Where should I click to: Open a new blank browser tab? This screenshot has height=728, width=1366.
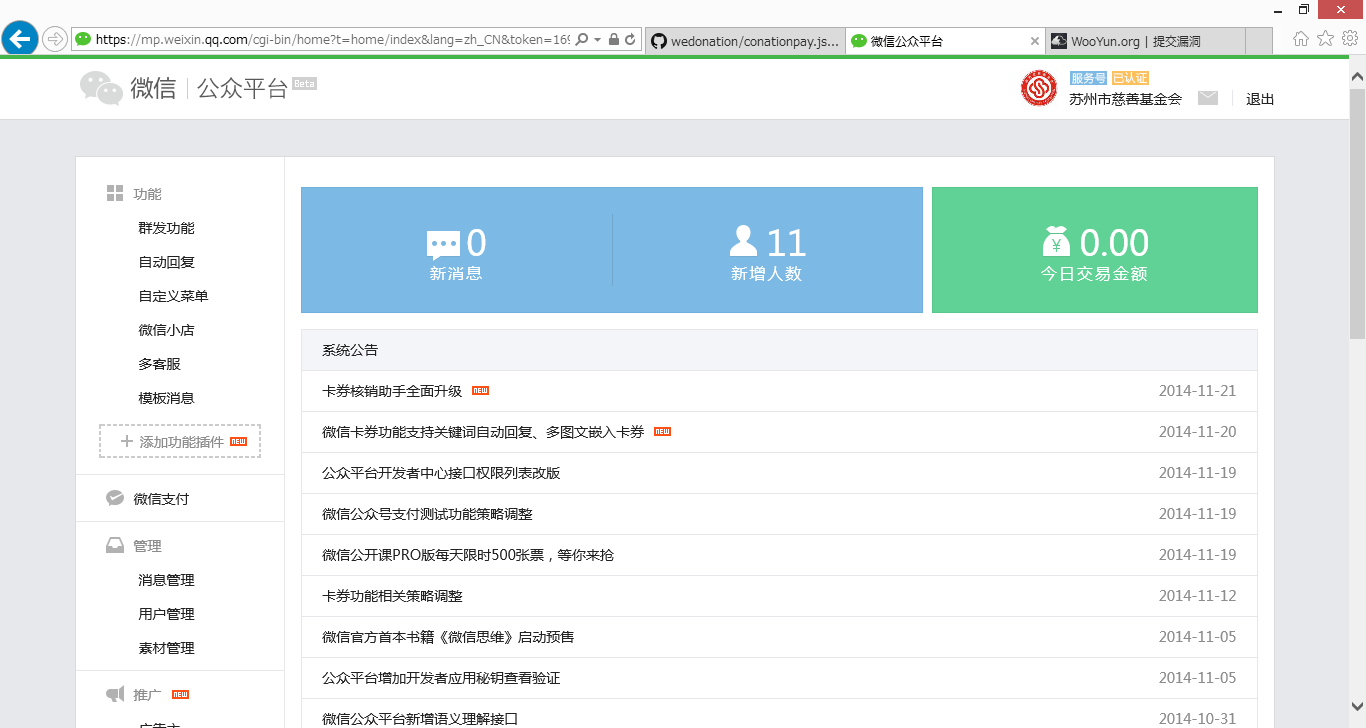[1259, 41]
